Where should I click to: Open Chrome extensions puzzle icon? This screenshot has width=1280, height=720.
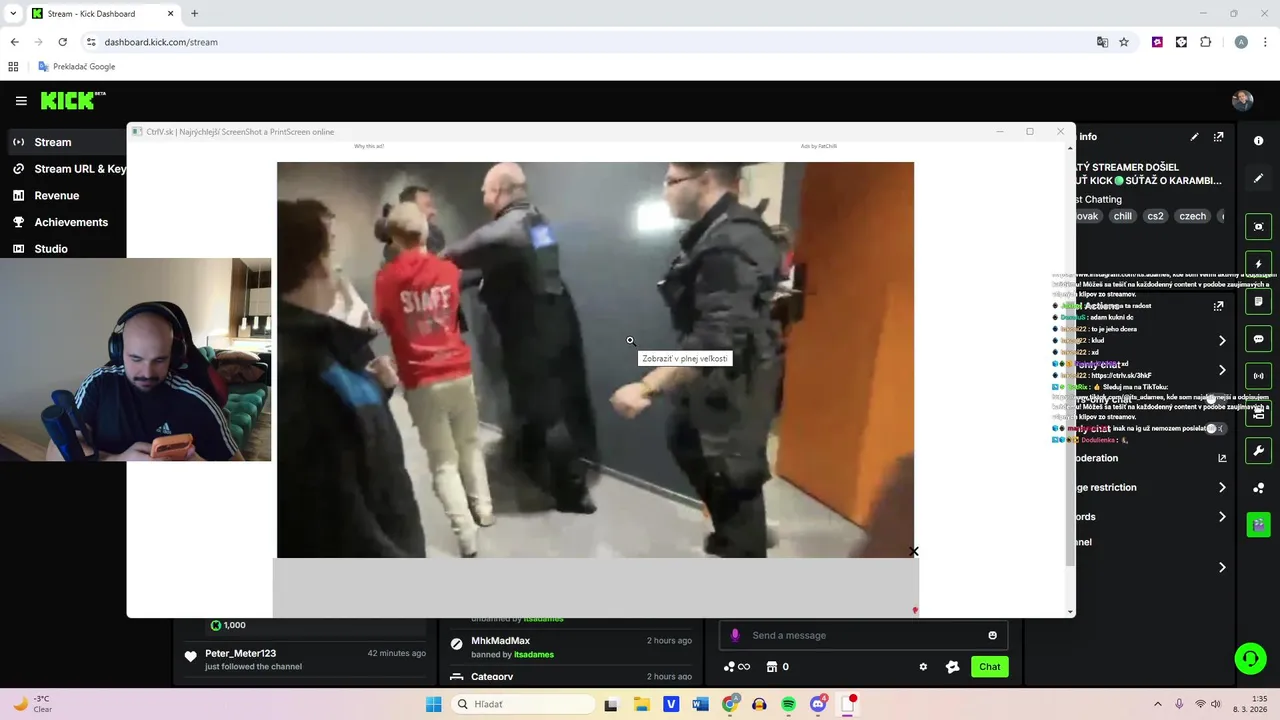point(1205,42)
